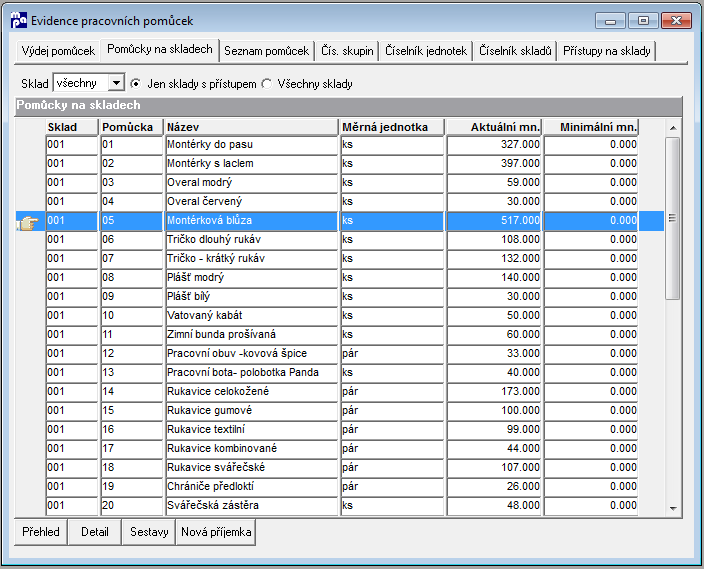This screenshot has height=569, width=704.
Task: Click the application icon in title bar
Action: point(19,20)
